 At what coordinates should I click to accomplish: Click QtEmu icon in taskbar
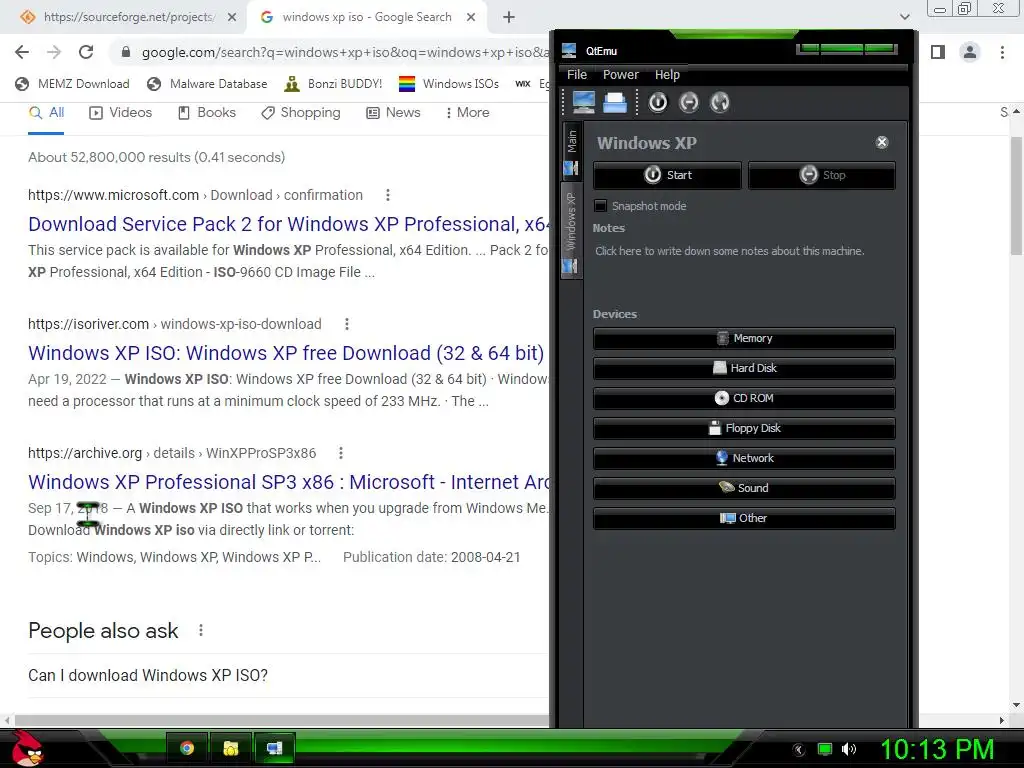[x=274, y=748]
